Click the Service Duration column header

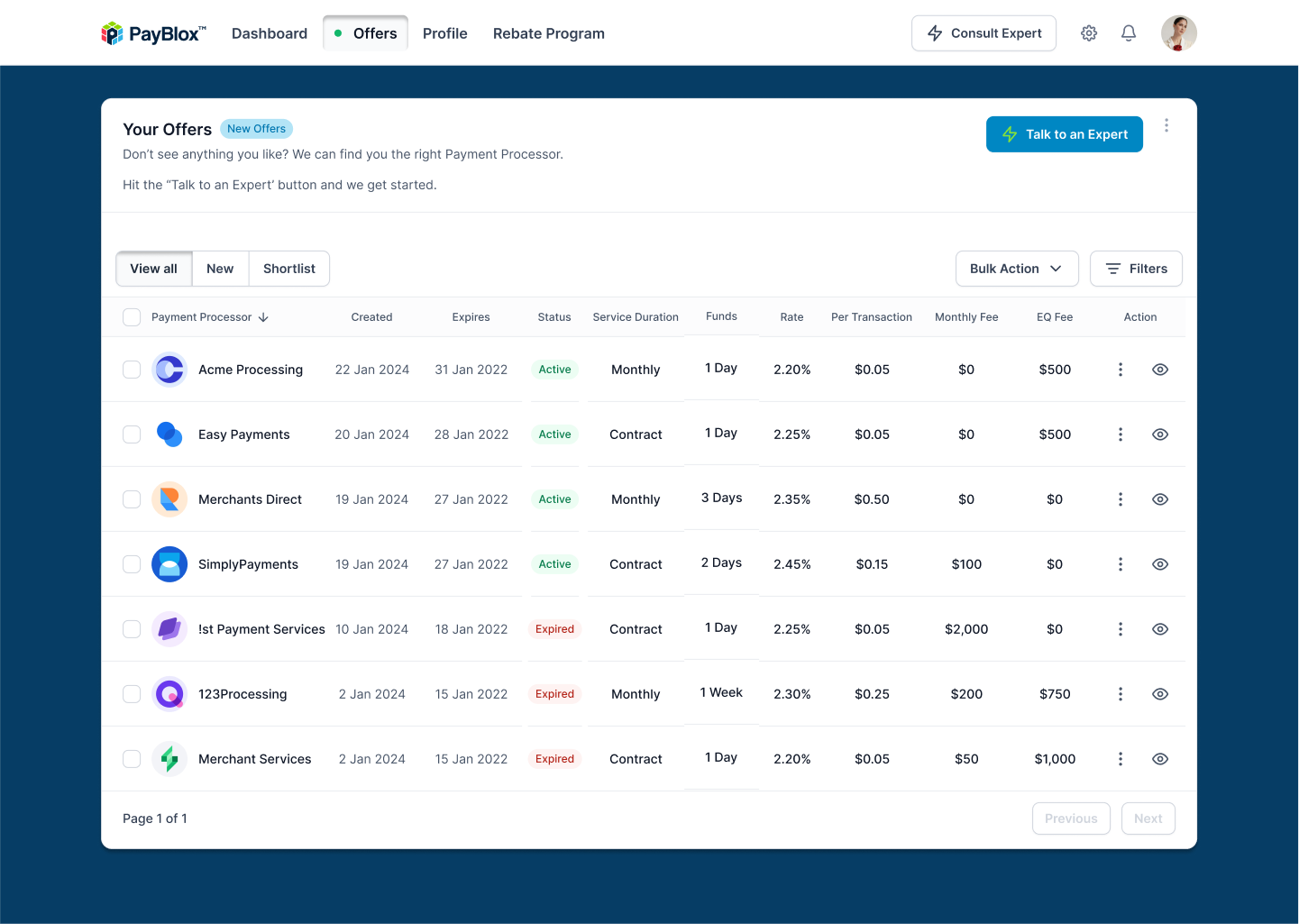[636, 317]
